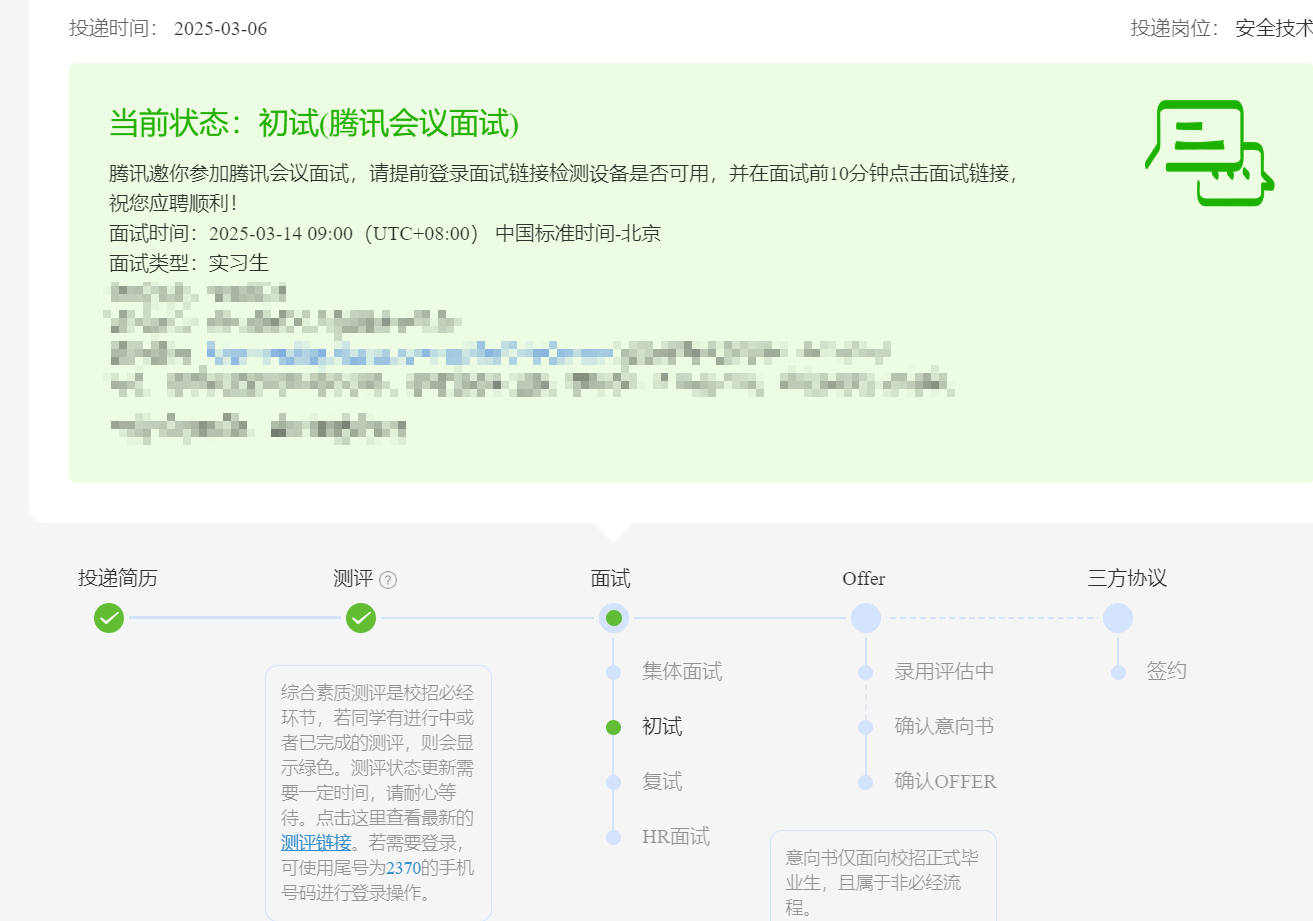Click the green interview chat icon

(x=1209, y=153)
